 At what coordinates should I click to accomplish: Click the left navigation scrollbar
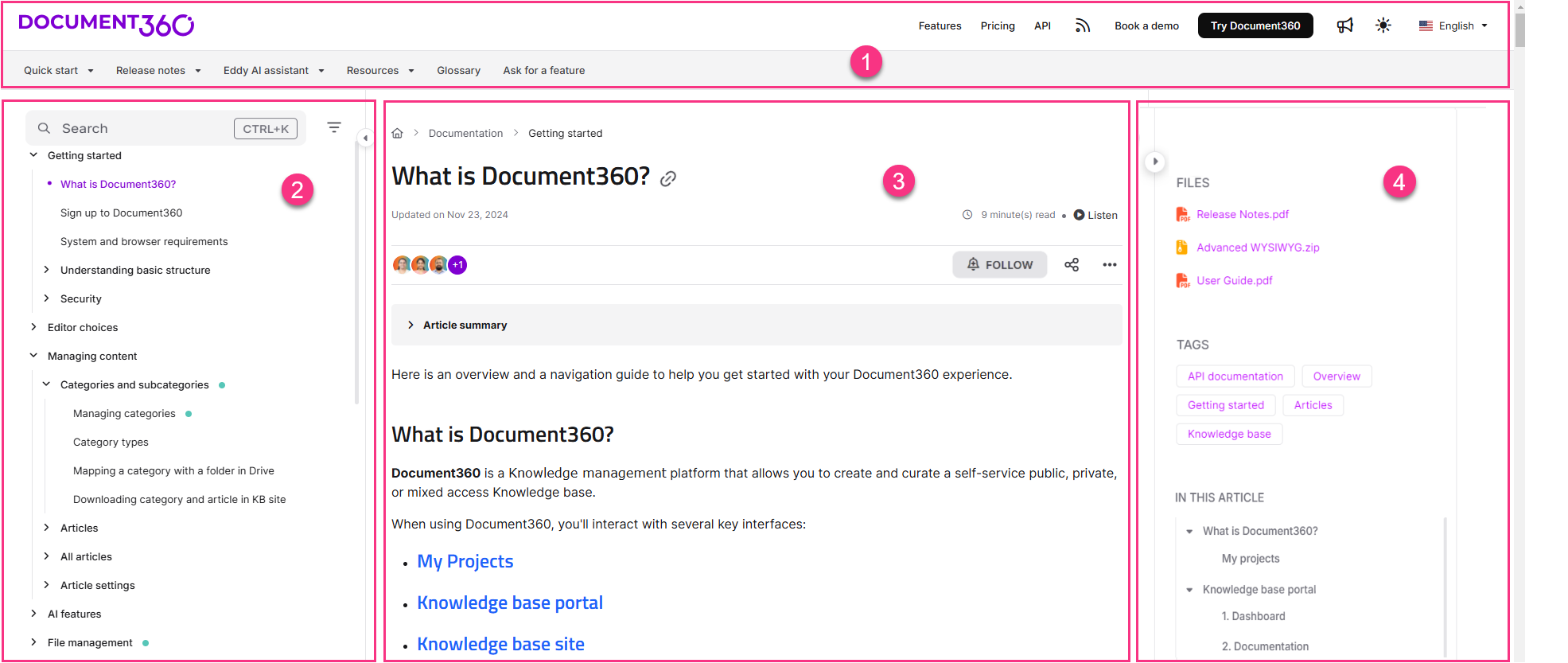pyautogui.click(x=357, y=275)
